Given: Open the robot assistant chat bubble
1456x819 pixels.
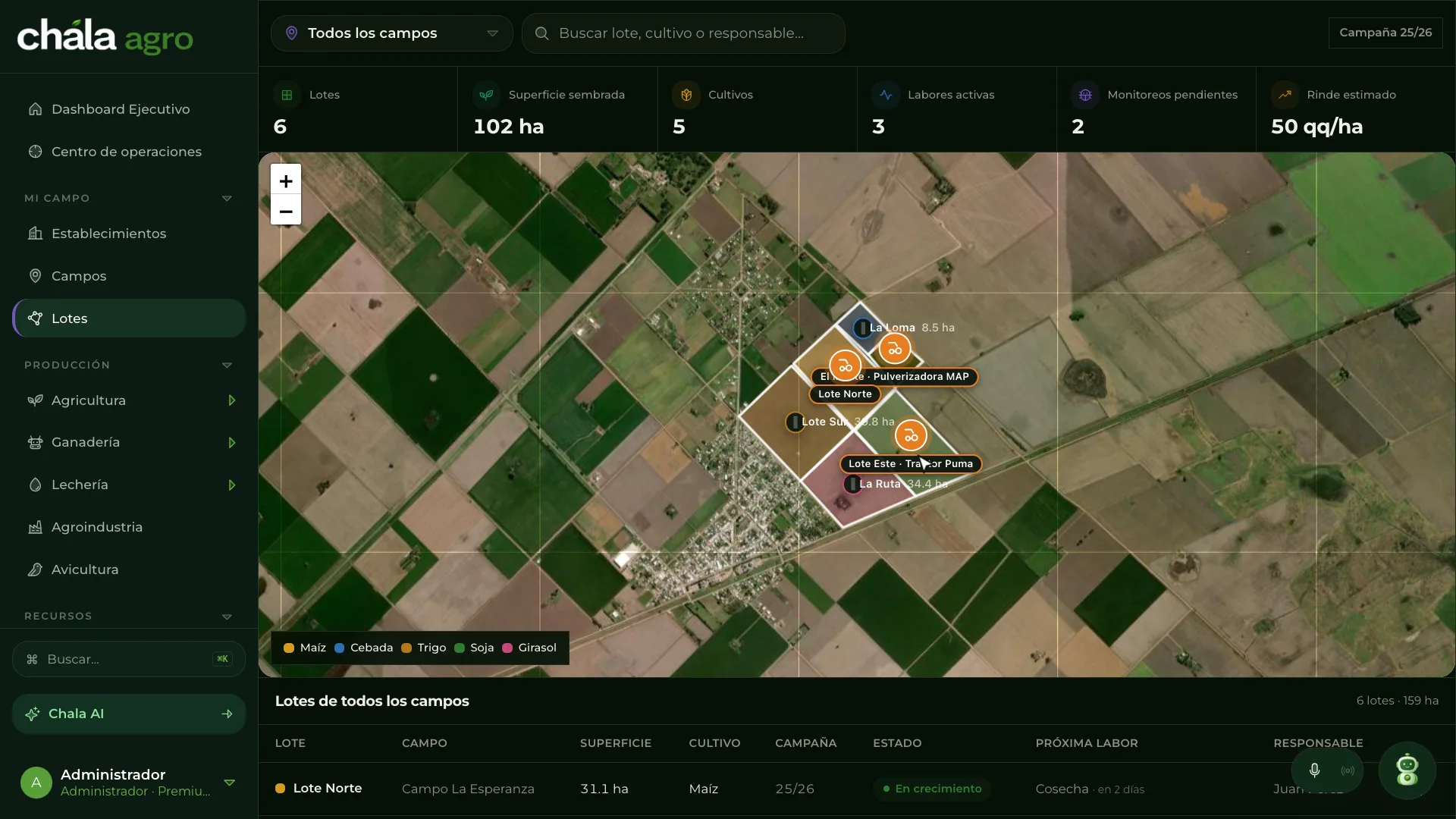Looking at the screenshot, I should [1407, 770].
